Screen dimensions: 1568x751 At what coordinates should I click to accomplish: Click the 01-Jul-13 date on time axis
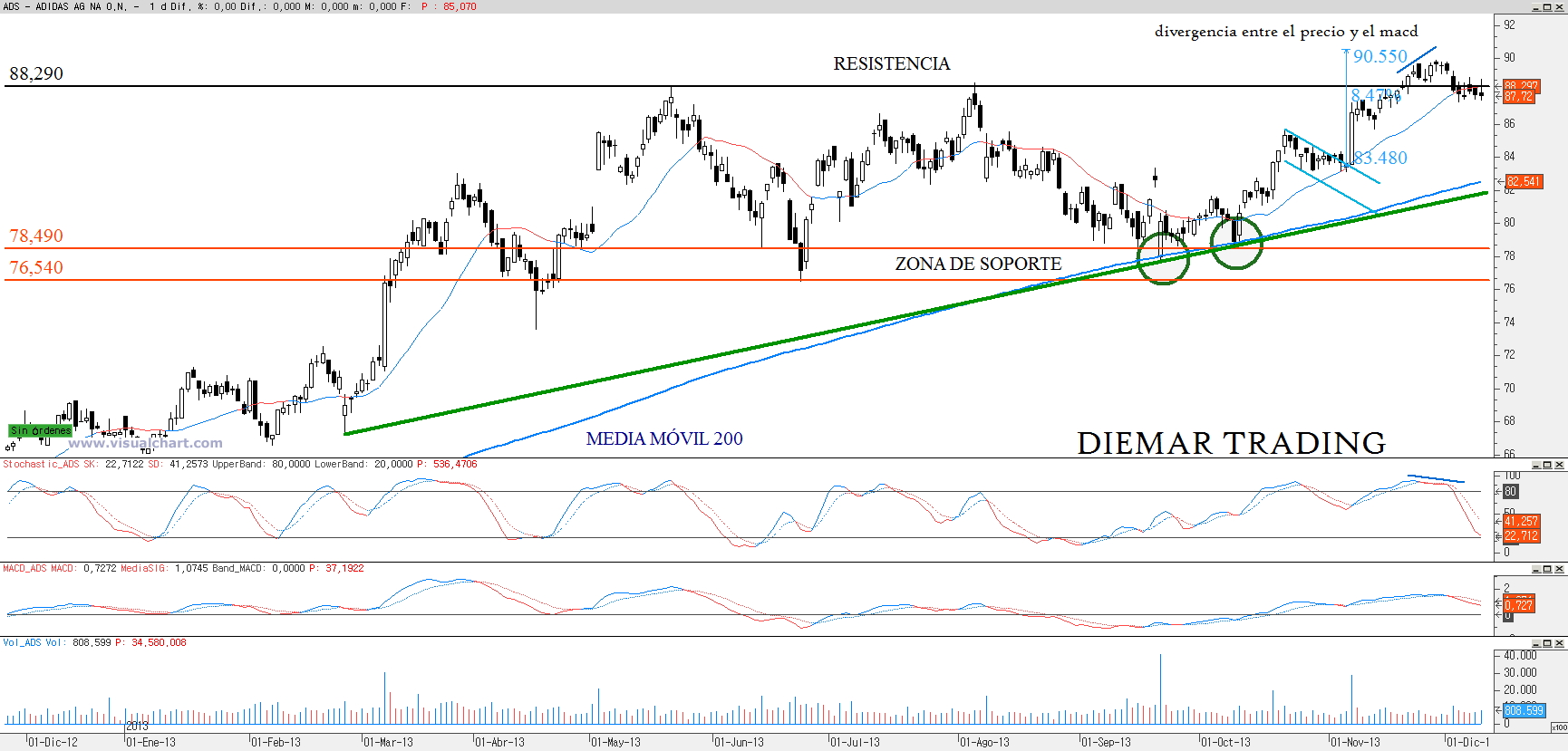point(855,742)
